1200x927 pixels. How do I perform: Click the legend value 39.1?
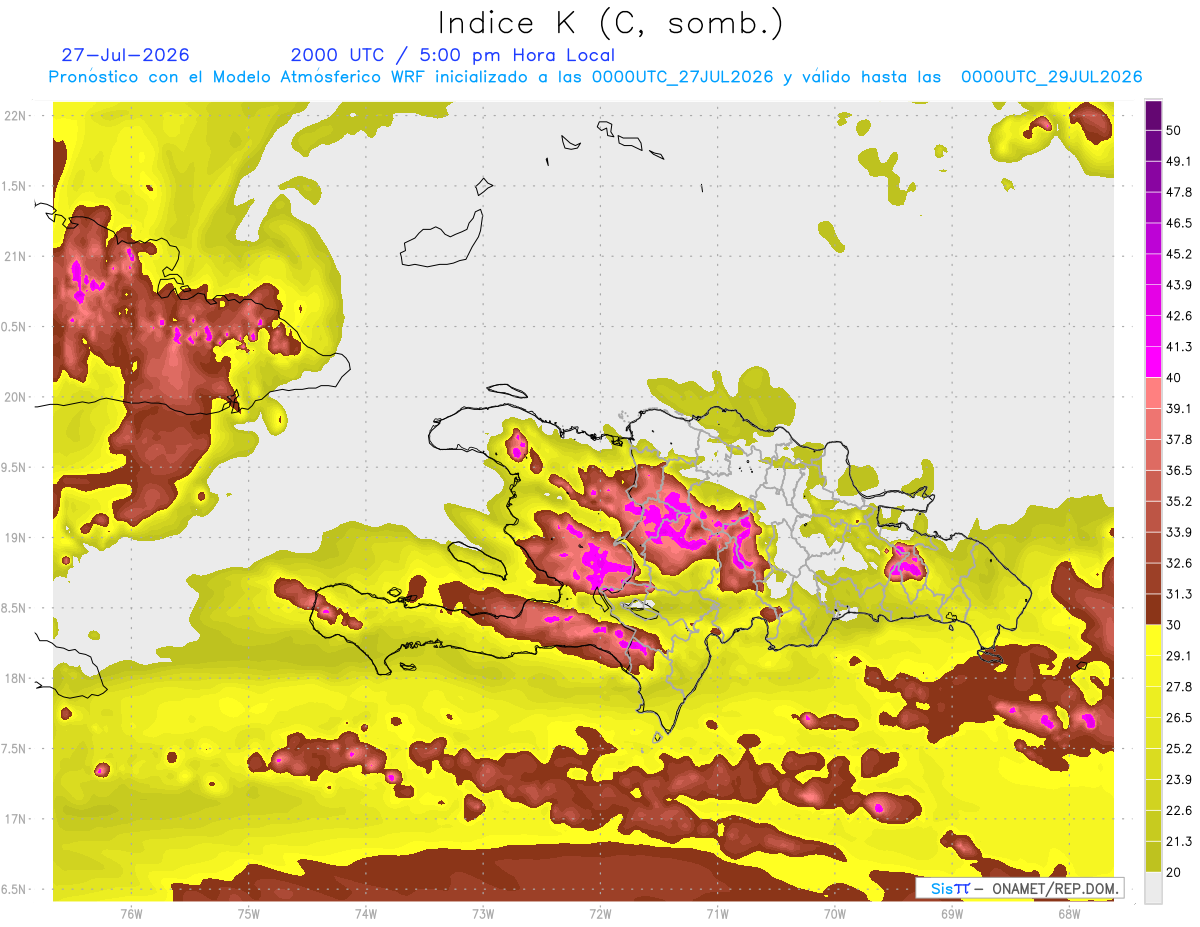tap(1179, 409)
